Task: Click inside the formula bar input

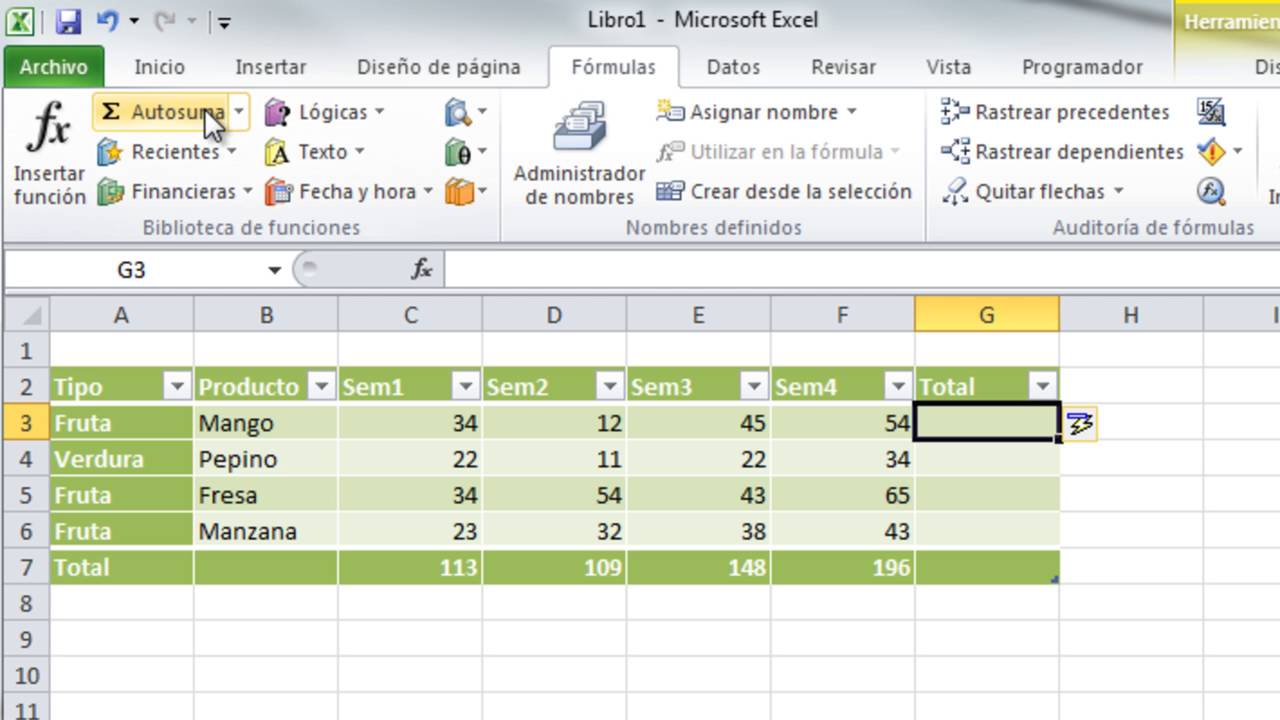Action: [862, 269]
